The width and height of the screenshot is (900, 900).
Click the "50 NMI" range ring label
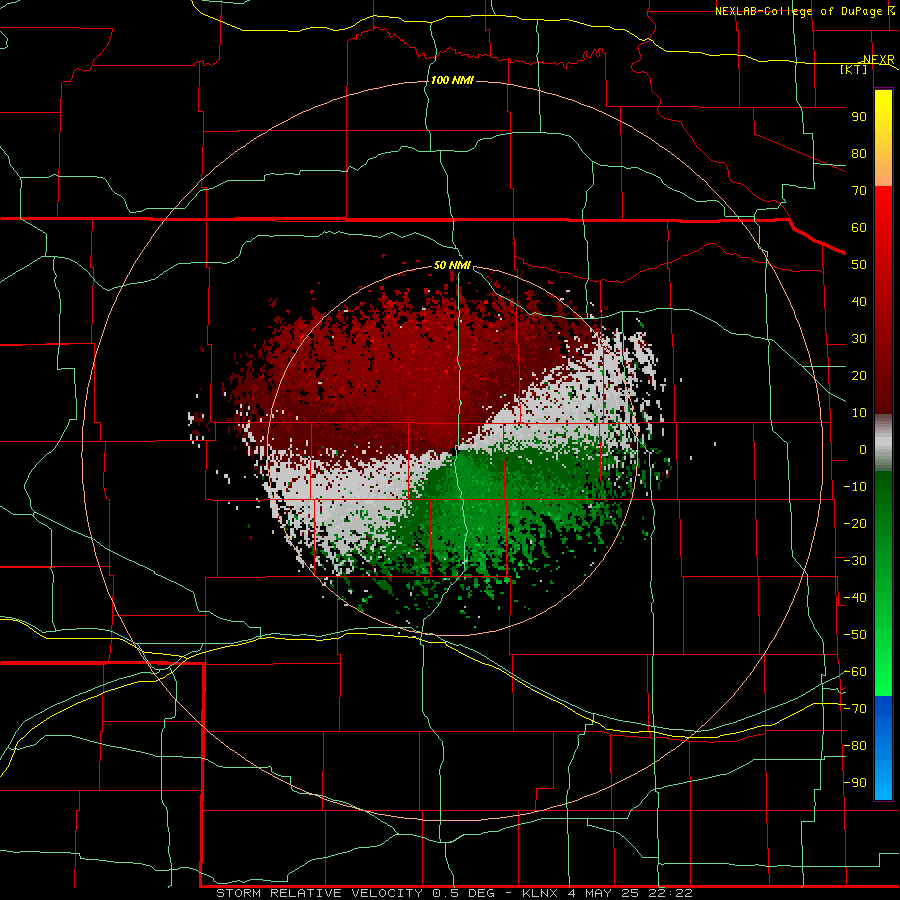point(452,265)
